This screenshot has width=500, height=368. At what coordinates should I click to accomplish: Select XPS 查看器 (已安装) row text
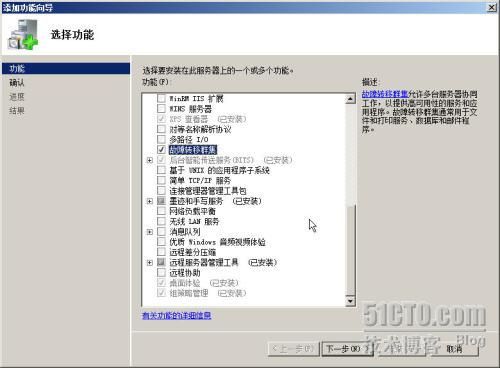coord(208,119)
